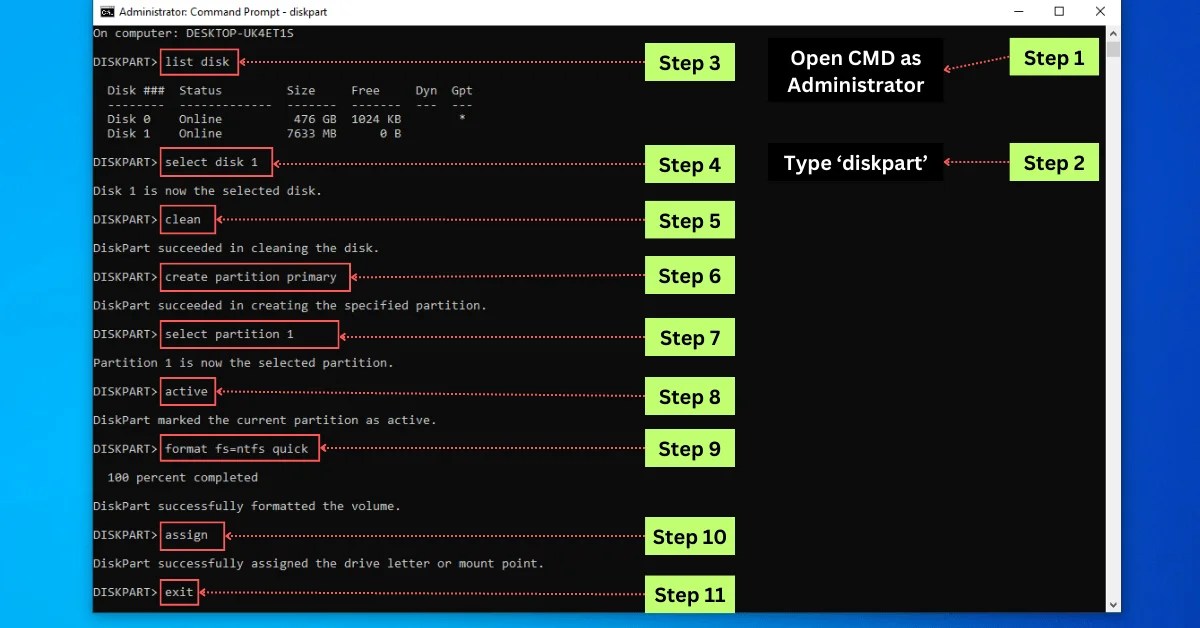Select the Step 2 label
The height and width of the screenshot is (628, 1200).
[1054, 162]
